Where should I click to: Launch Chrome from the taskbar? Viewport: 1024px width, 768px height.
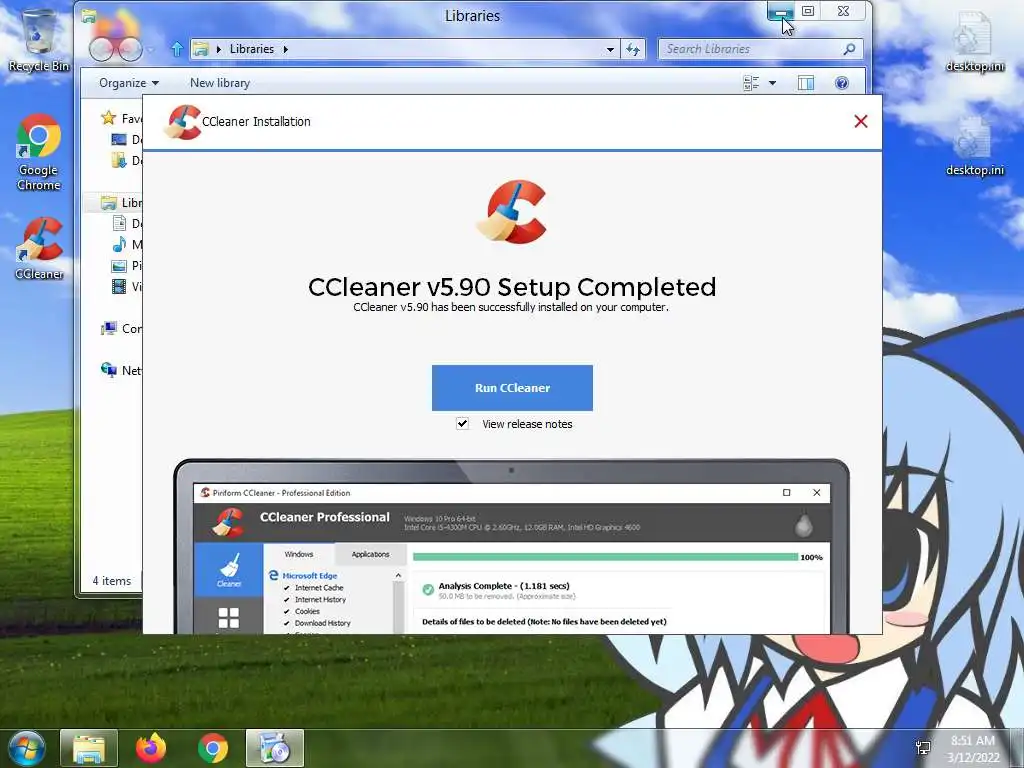coord(213,748)
